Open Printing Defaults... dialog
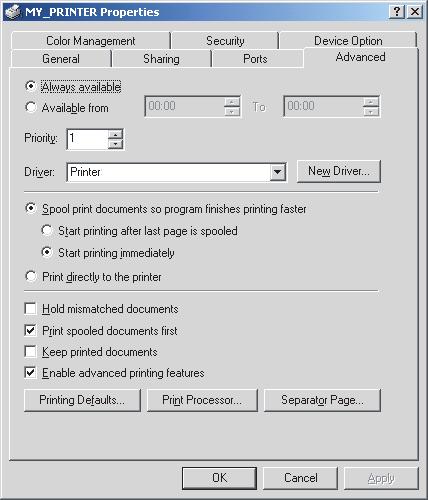The width and height of the screenshot is (428, 500). pos(82,400)
